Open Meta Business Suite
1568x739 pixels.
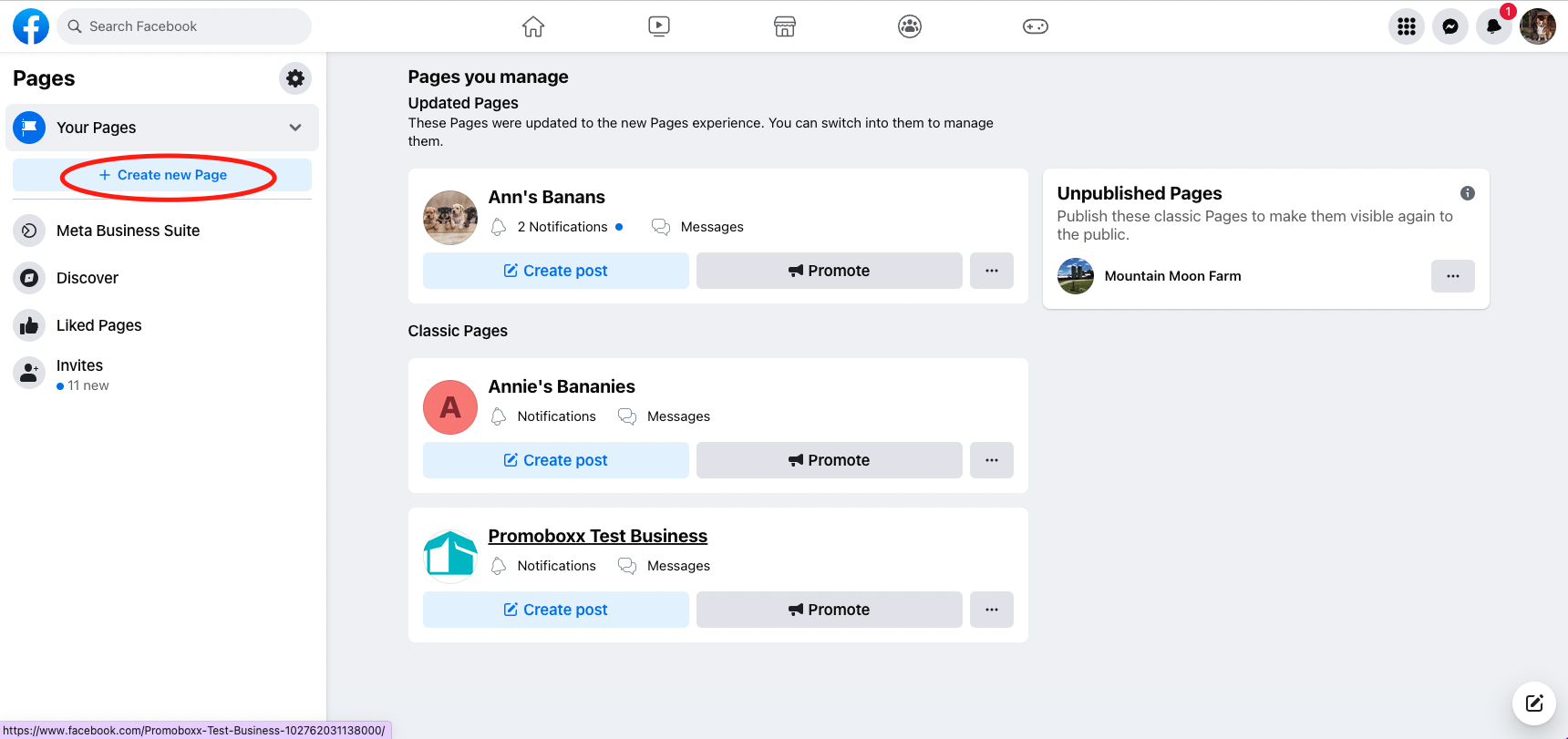[162, 231]
